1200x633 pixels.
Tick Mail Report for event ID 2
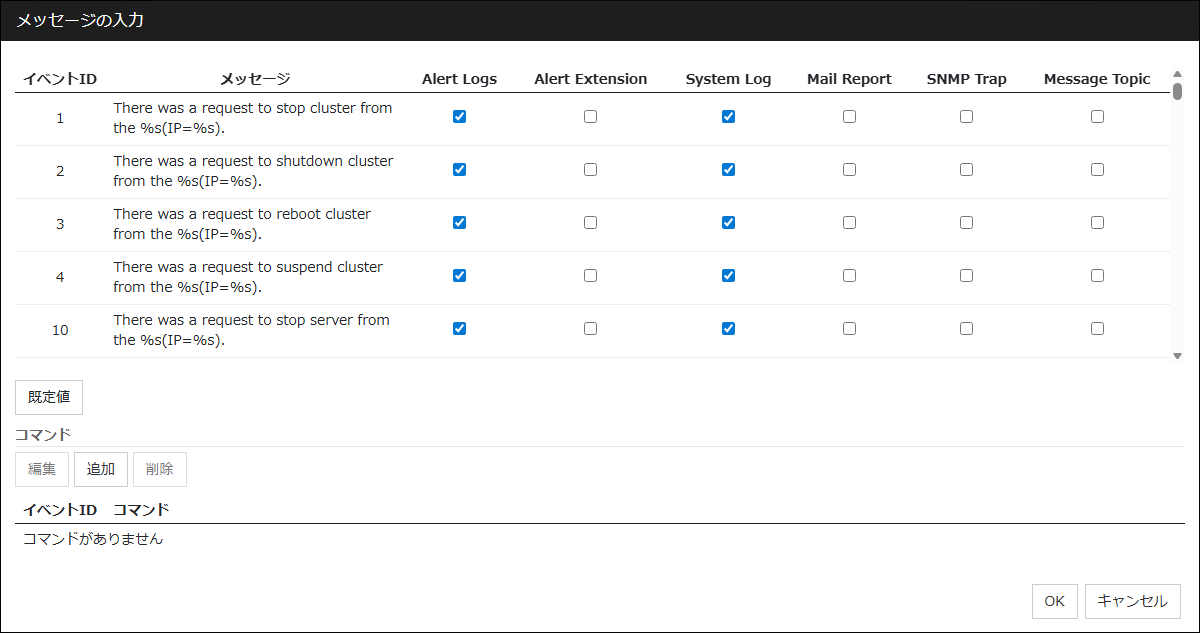click(x=849, y=169)
